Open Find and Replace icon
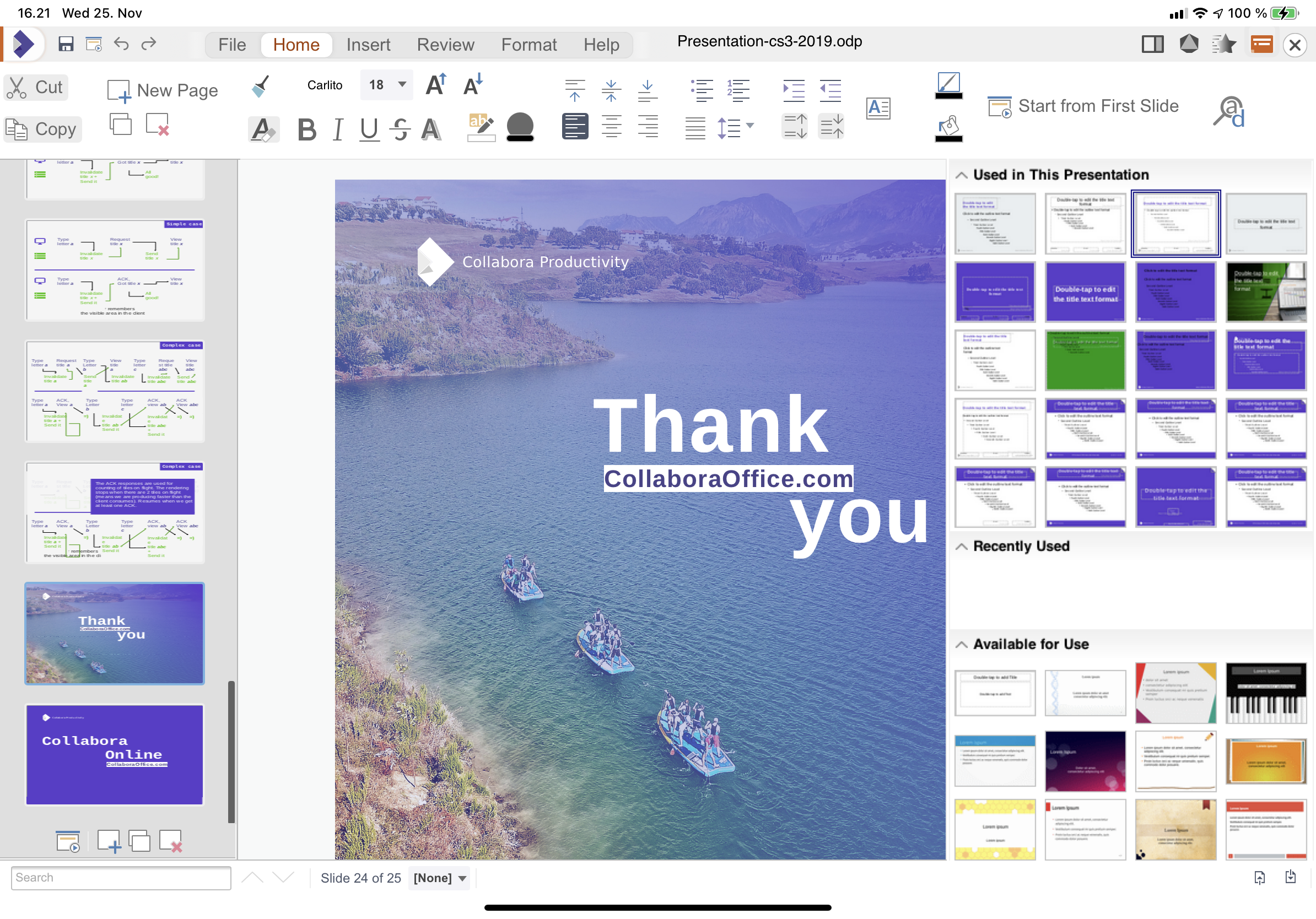Viewport: 1316px width, 919px height. pos(1228,111)
